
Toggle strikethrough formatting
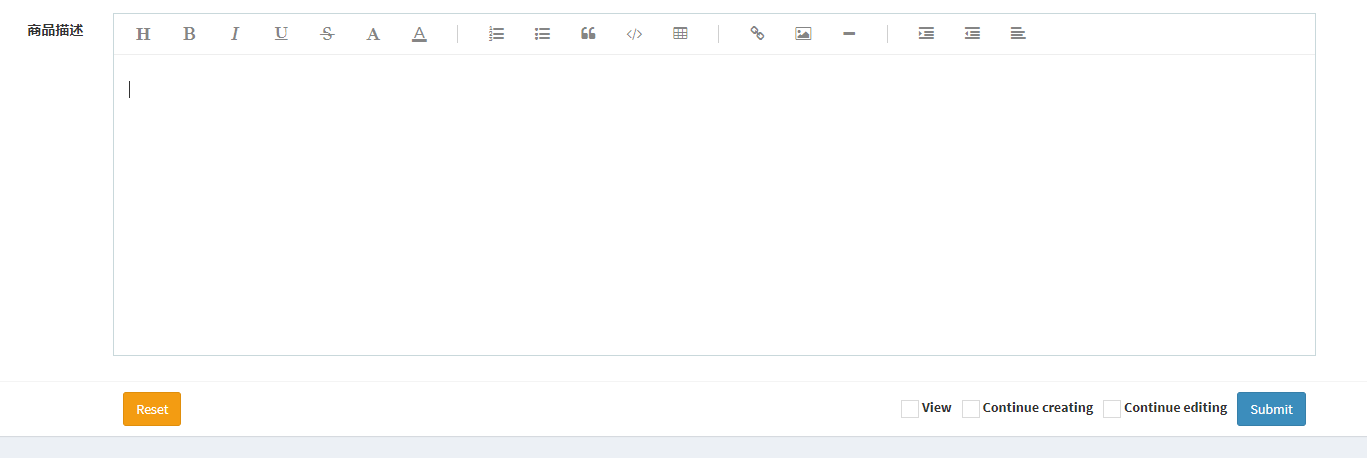click(x=327, y=34)
